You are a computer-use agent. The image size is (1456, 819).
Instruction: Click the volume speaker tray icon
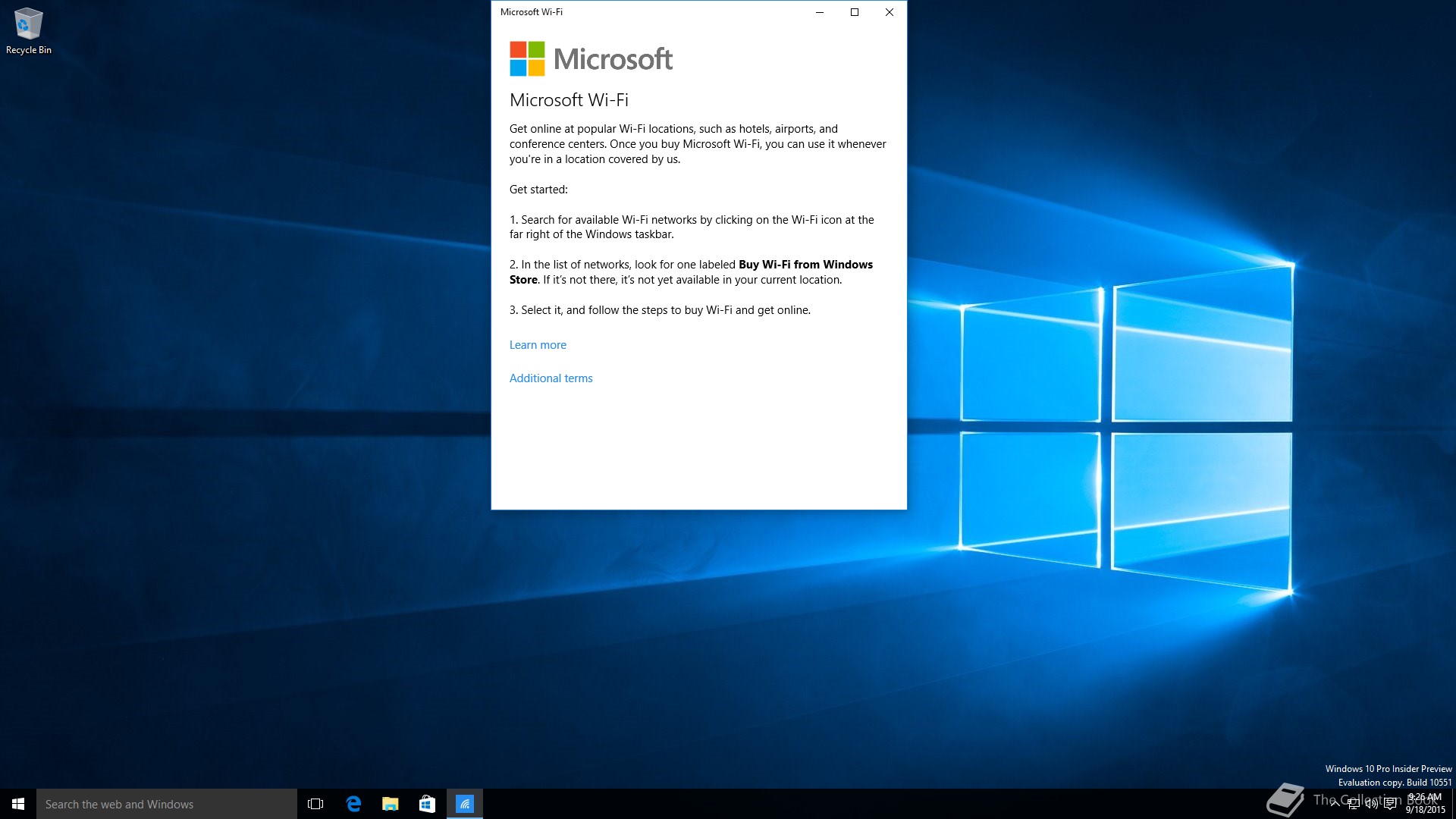(1372, 804)
